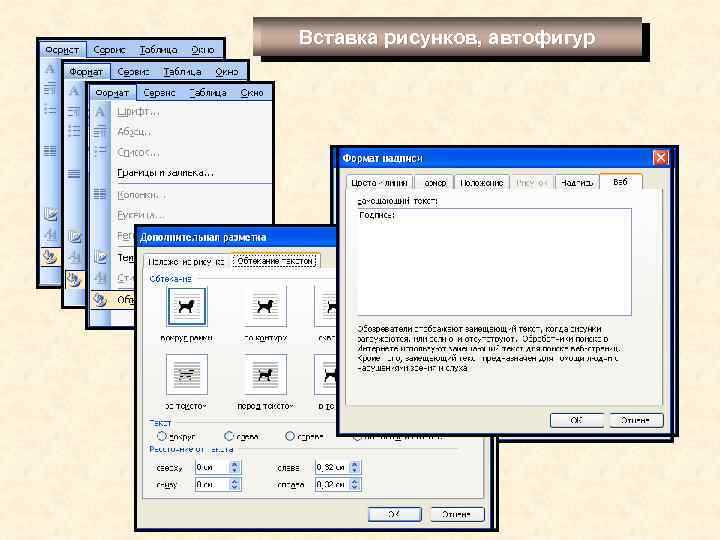Viewport: 720px width, 540px height.
Task: Select the 'вокруг' text wrap radio button
Action: coord(162,436)
